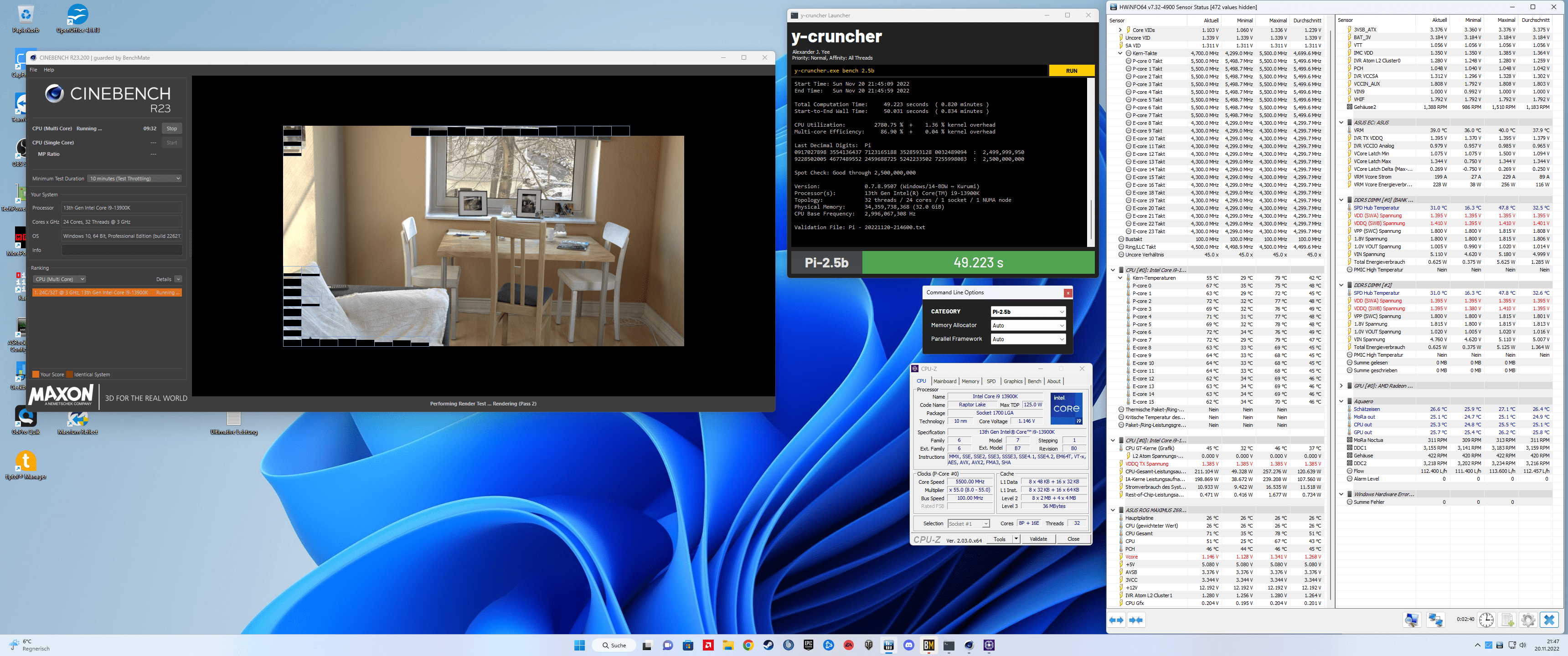Click CPU-Z Close button

coord(1073,539)
